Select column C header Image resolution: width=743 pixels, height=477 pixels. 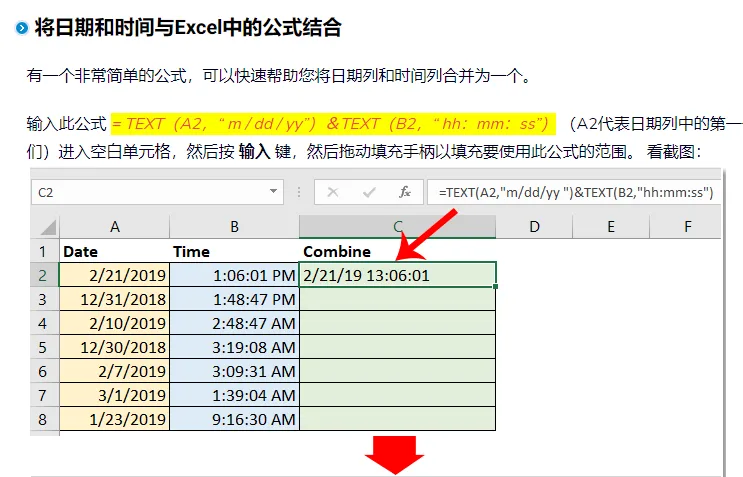click(398, 226)
